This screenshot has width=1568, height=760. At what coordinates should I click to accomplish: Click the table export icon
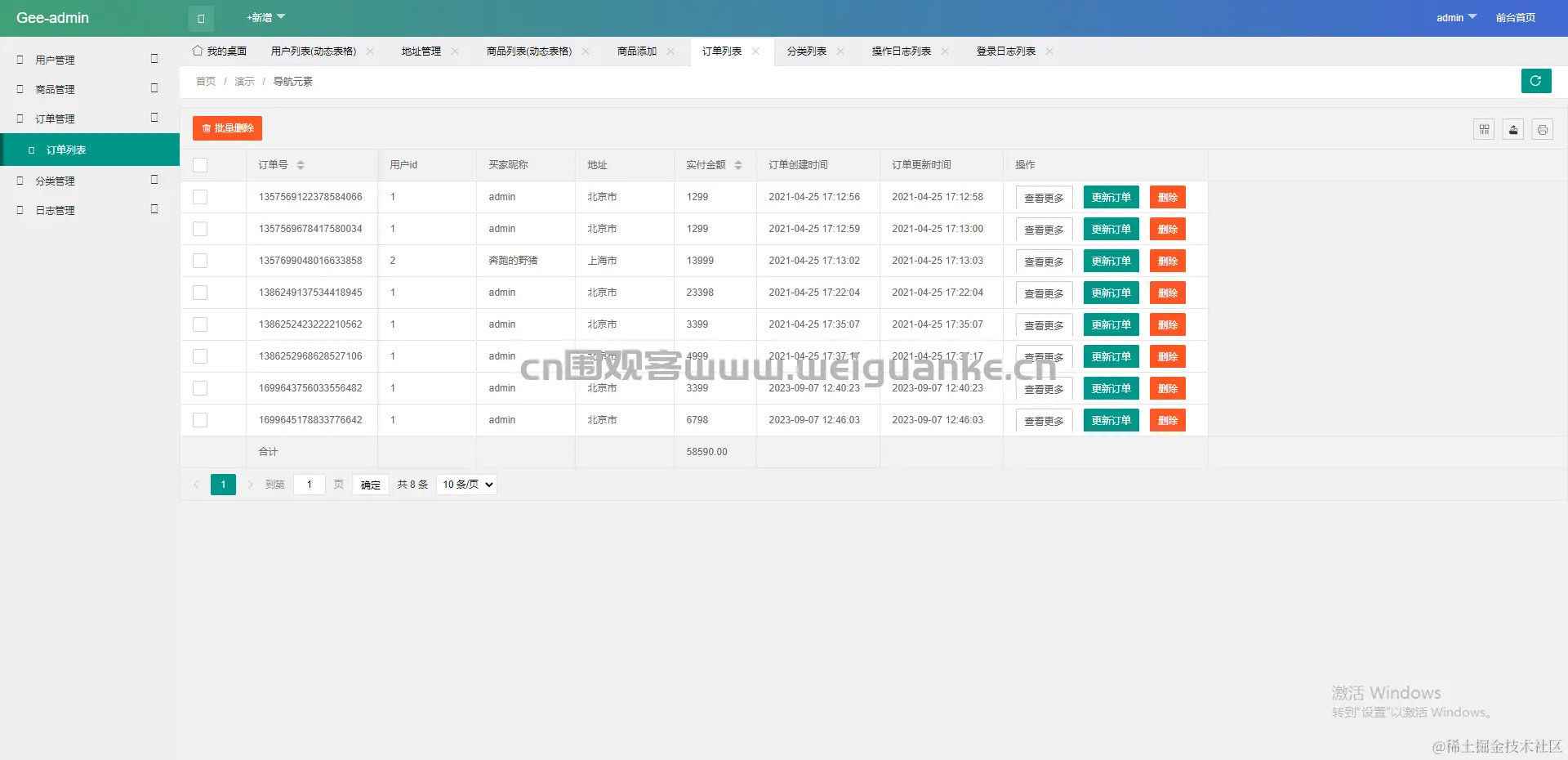(1513, 129)
